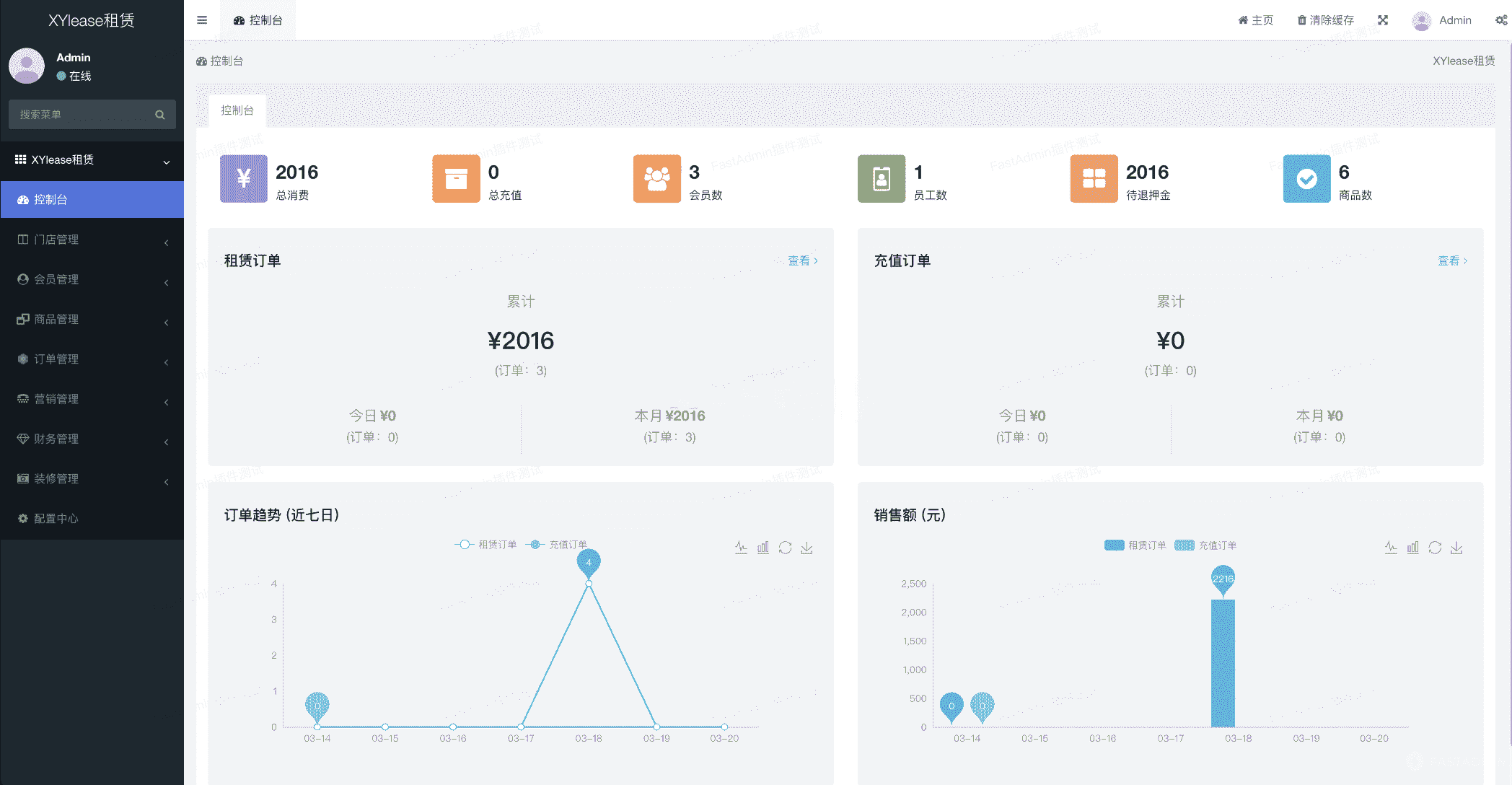This screenshot has height=785, width=1512.
Task: Open the settings gears icon at top right
Action: (x=1501, y=20)
